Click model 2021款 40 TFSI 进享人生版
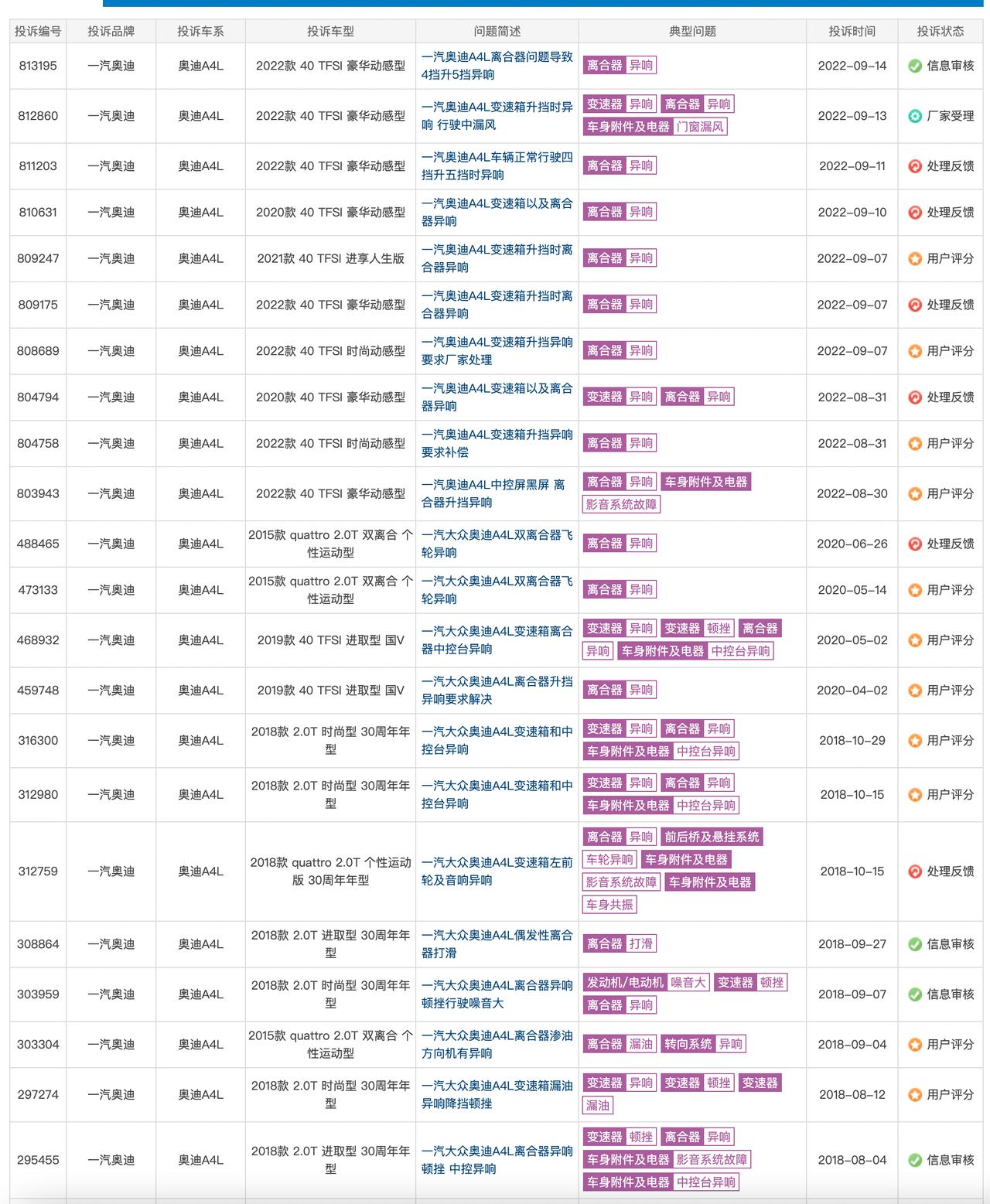The image size is (990, 1204). [331, 258]
